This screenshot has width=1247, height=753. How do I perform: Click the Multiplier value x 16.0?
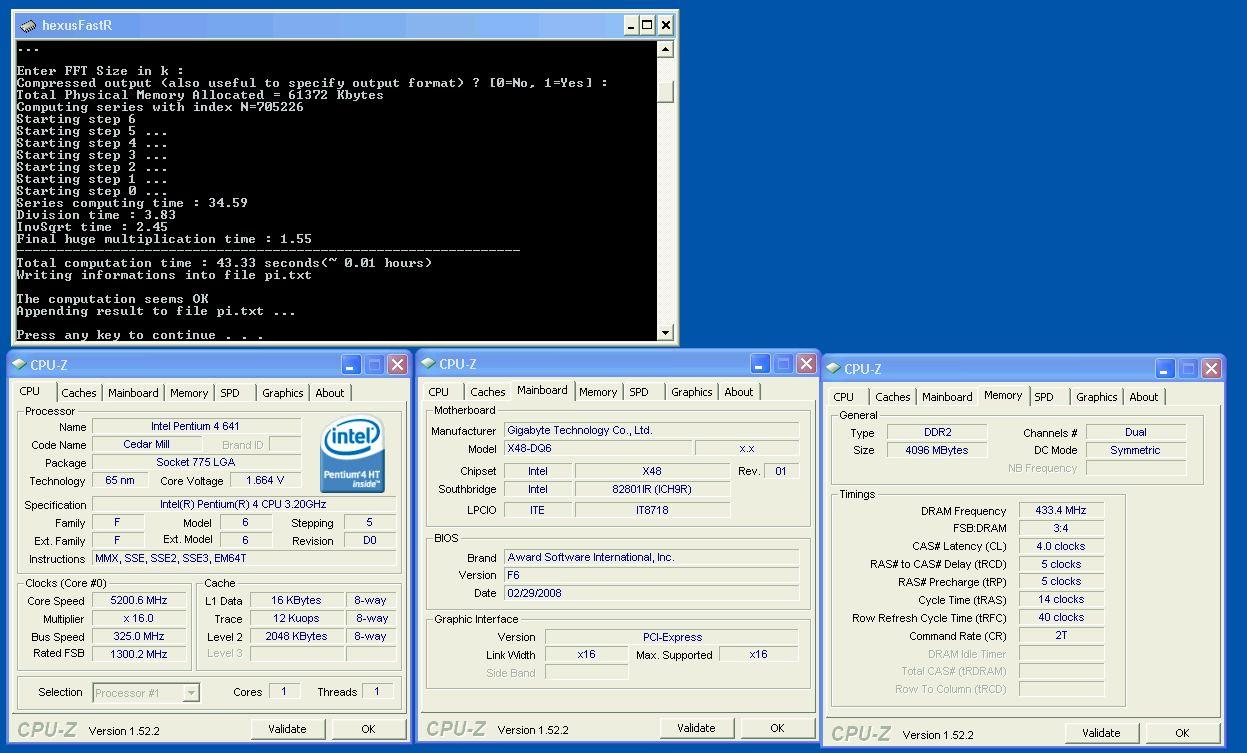click(138, 619)
